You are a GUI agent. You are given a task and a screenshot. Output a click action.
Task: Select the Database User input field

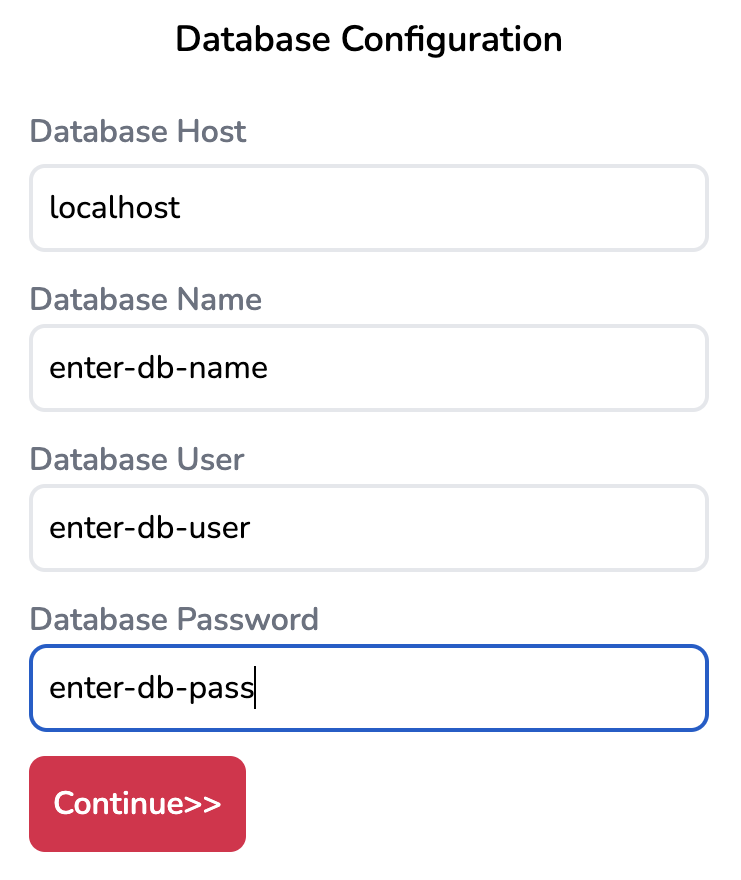coord(368,528)
